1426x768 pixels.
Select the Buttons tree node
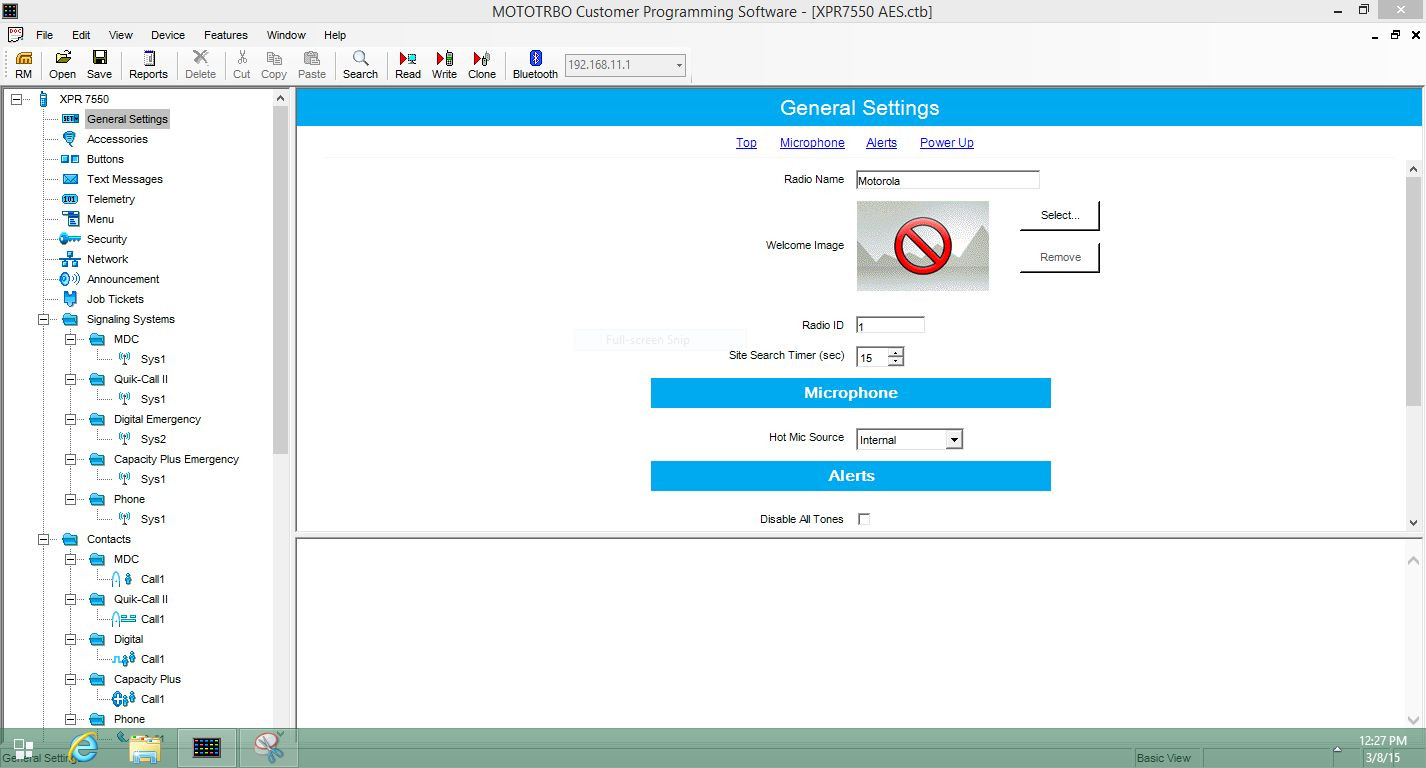click(x=105, y=159)
